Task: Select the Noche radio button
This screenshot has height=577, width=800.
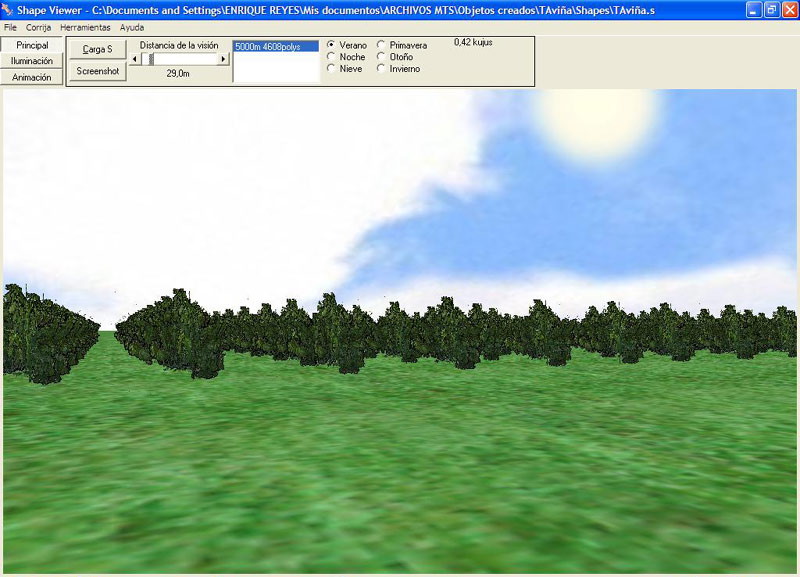Action: [x=331, y=57]
